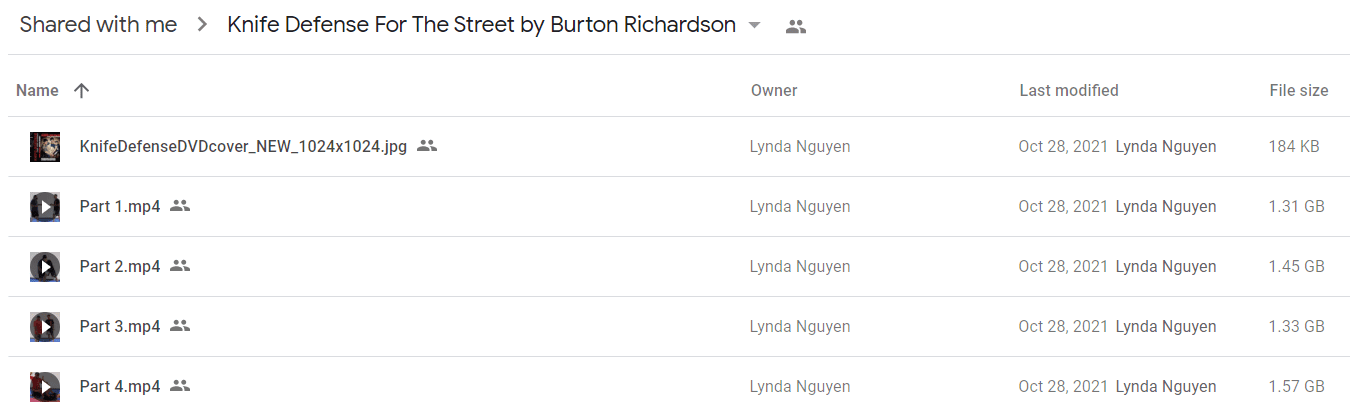This screenshot has width=1350, height=415.
Task: Click the shared icon next to Part 2.mp4
Action: pos(180,266)
